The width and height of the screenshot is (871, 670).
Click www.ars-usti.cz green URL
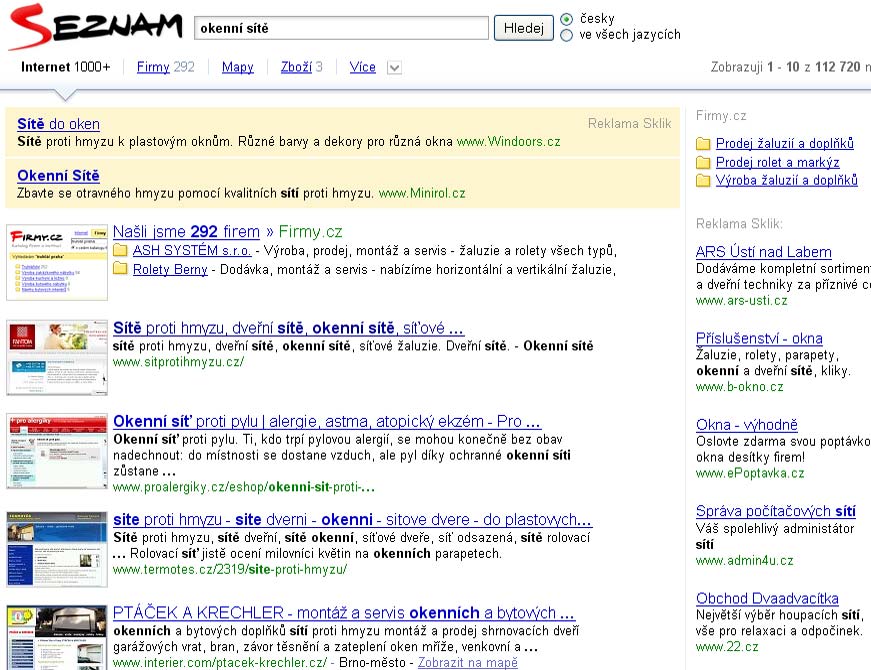[742, 301]
